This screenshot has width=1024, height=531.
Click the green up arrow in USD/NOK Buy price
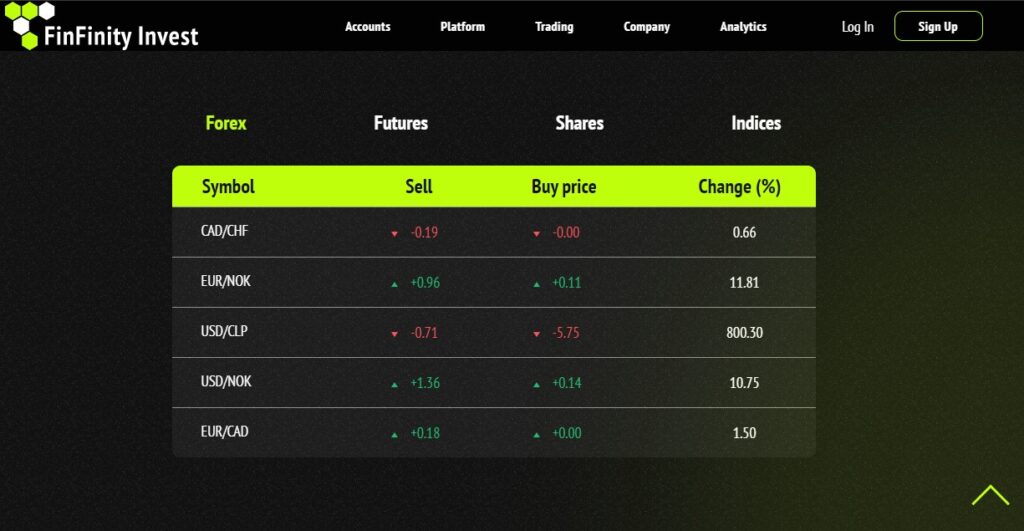click(536, 385)
